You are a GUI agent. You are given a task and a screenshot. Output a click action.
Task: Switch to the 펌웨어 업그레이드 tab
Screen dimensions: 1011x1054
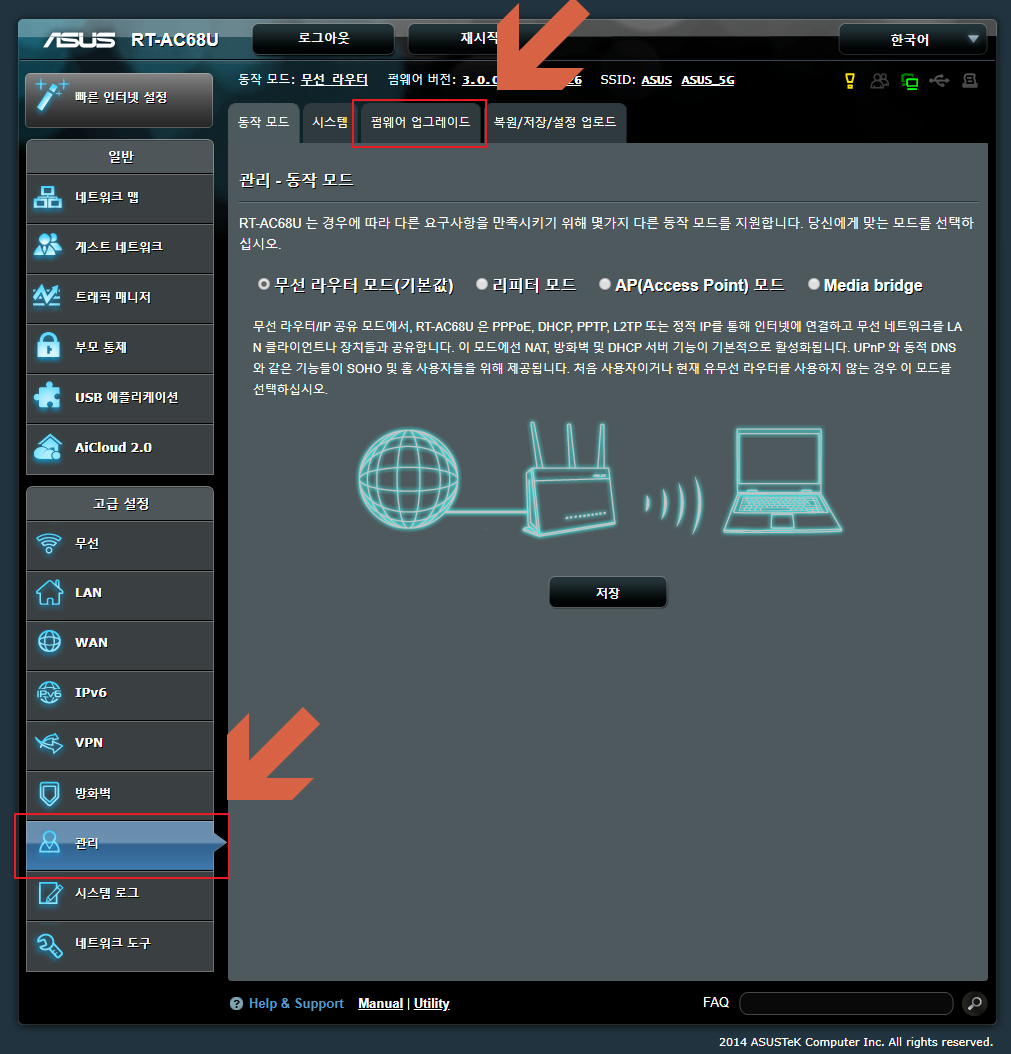[x=420, y=122]
